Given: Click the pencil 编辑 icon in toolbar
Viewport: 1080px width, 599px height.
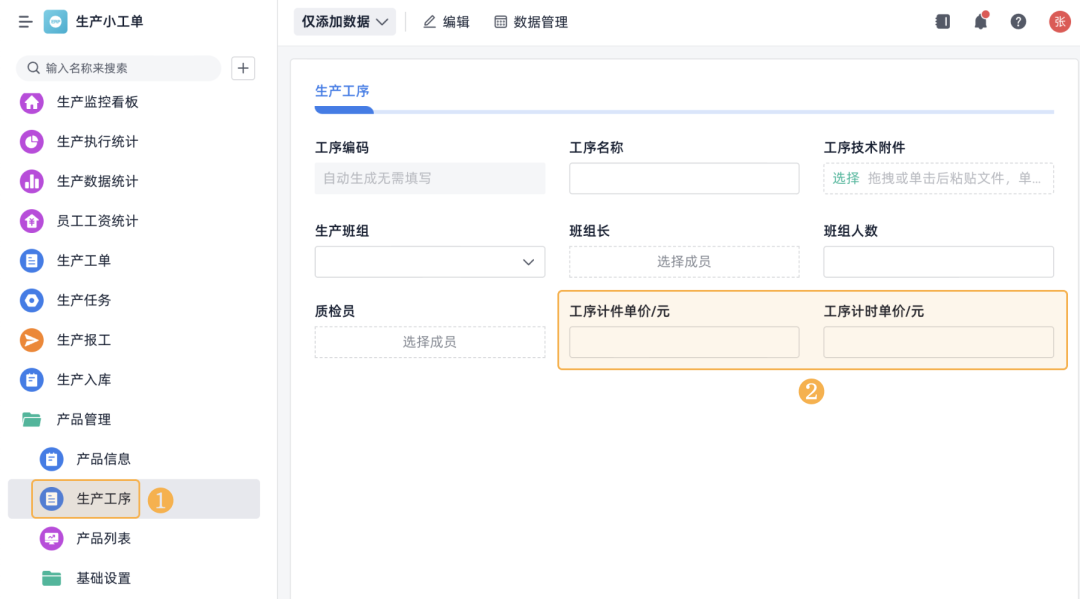Looking at the screenshot, I should click(x=429, y=22).
